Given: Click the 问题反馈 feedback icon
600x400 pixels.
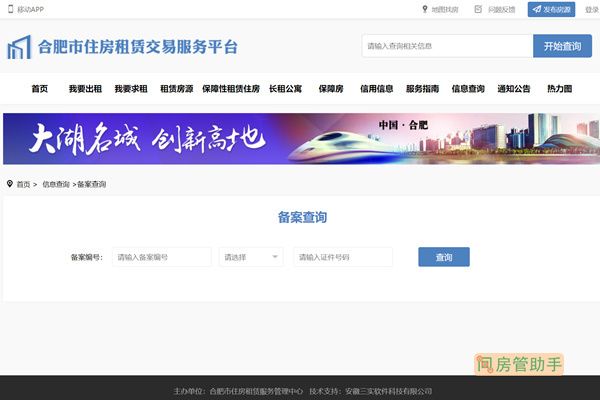Looking at the screenshot, I should pos(478,9).
